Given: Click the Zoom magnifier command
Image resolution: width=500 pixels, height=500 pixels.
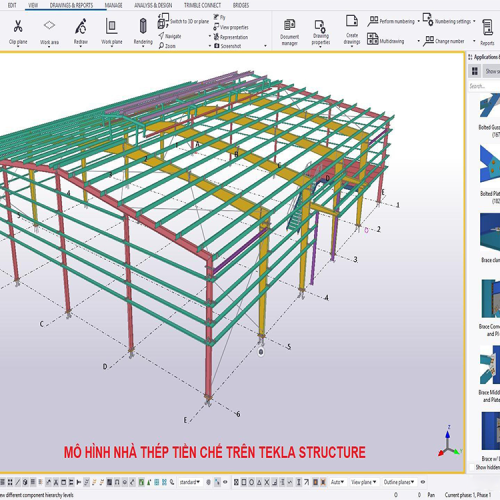Looking at the screenshot, I should click(167, 46).
